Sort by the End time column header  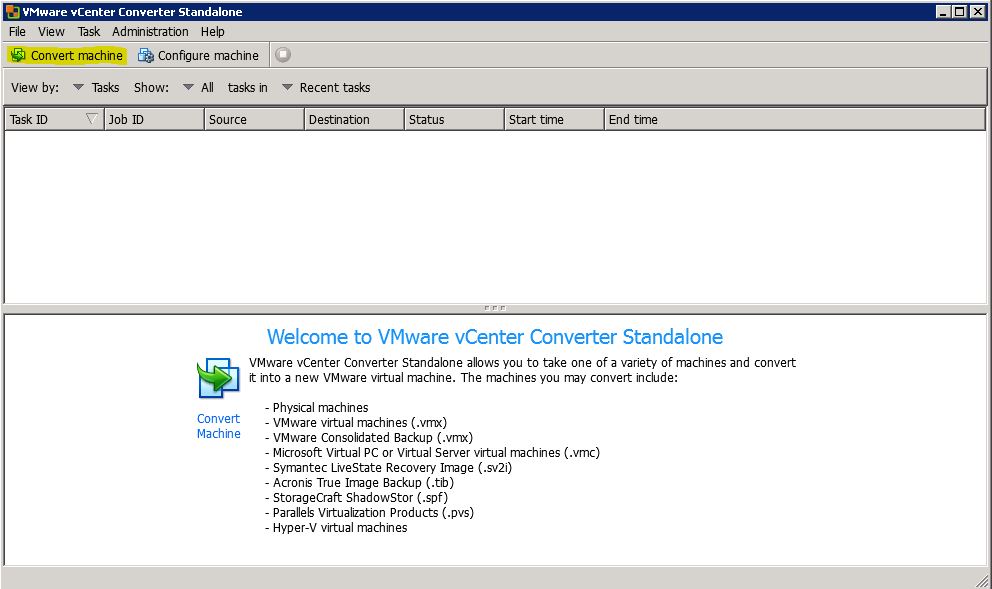(795, 119)
